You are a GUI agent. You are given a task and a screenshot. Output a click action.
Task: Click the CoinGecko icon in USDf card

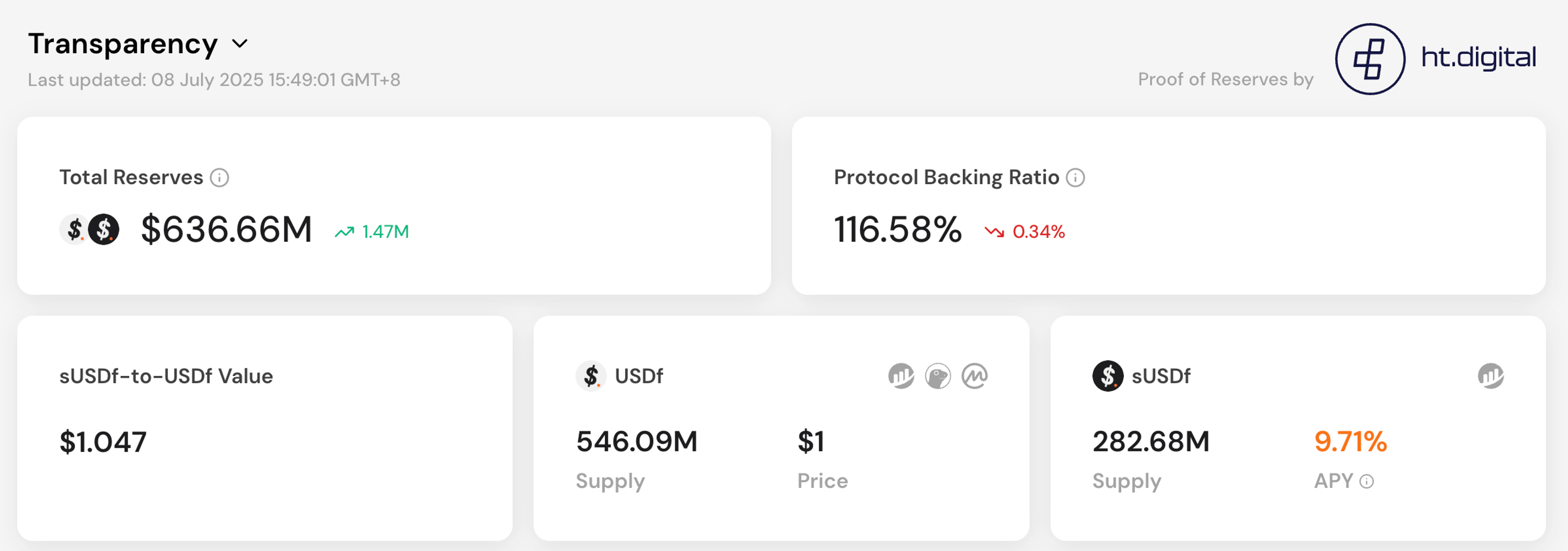(938, 376)
